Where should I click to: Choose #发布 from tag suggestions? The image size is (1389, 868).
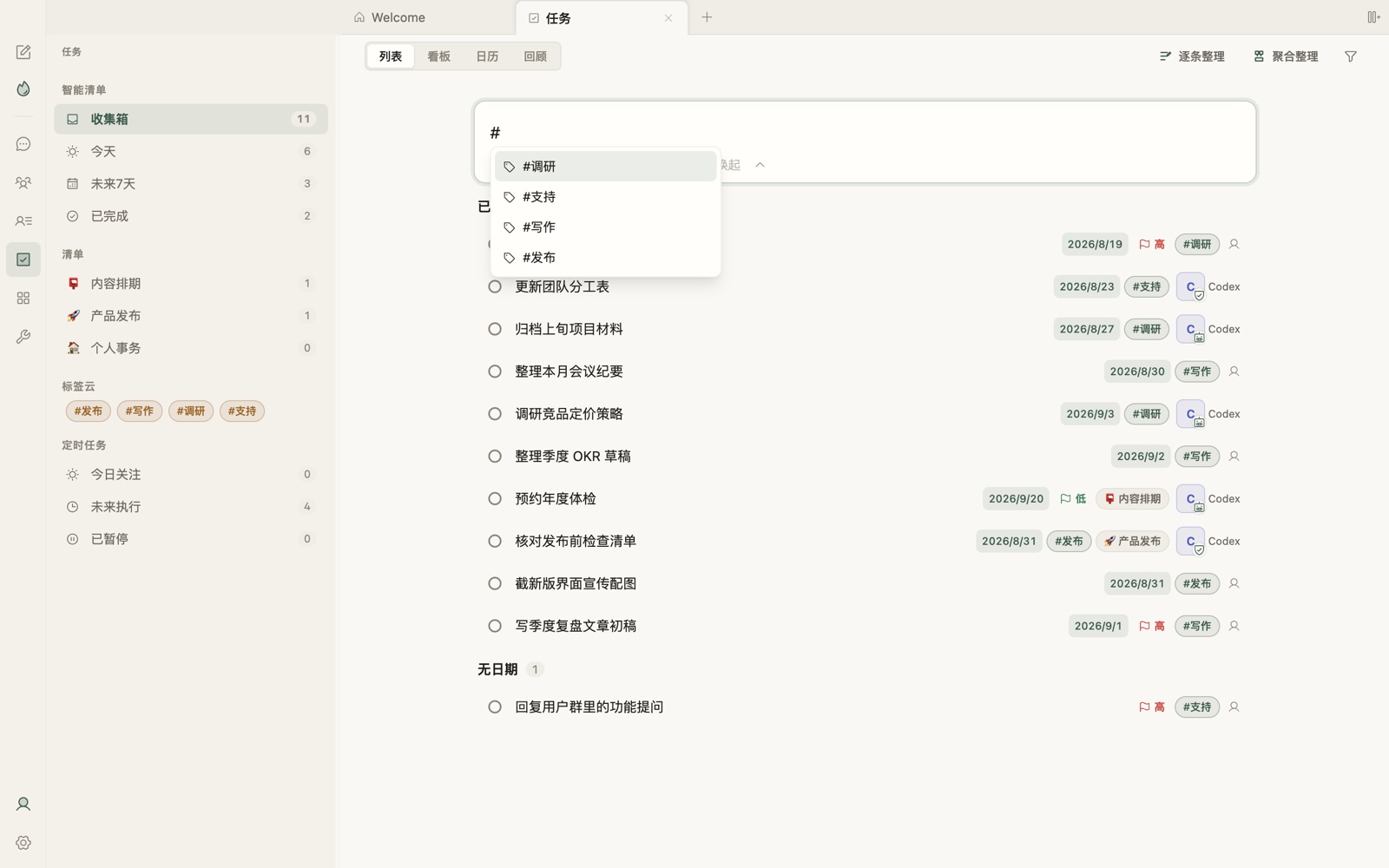[x=605, y=258]
